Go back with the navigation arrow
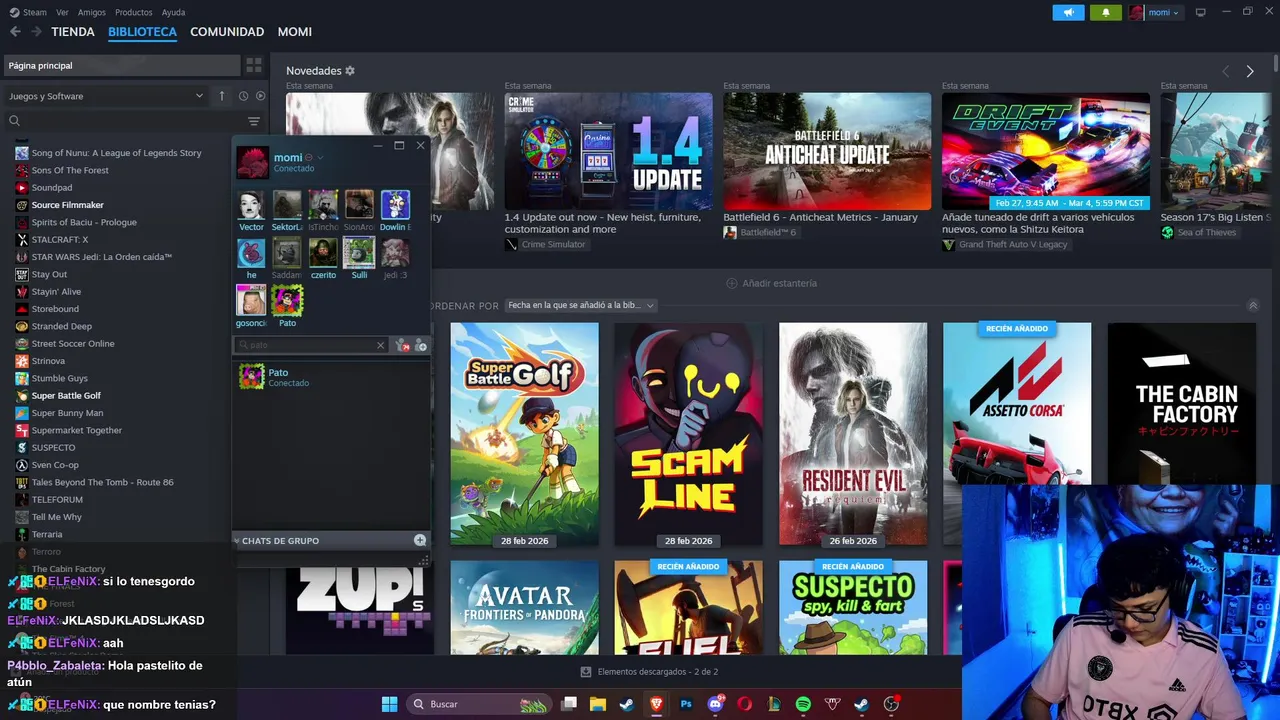The width and height of the screenshot is (1280, 720). (x=15, y=32)
